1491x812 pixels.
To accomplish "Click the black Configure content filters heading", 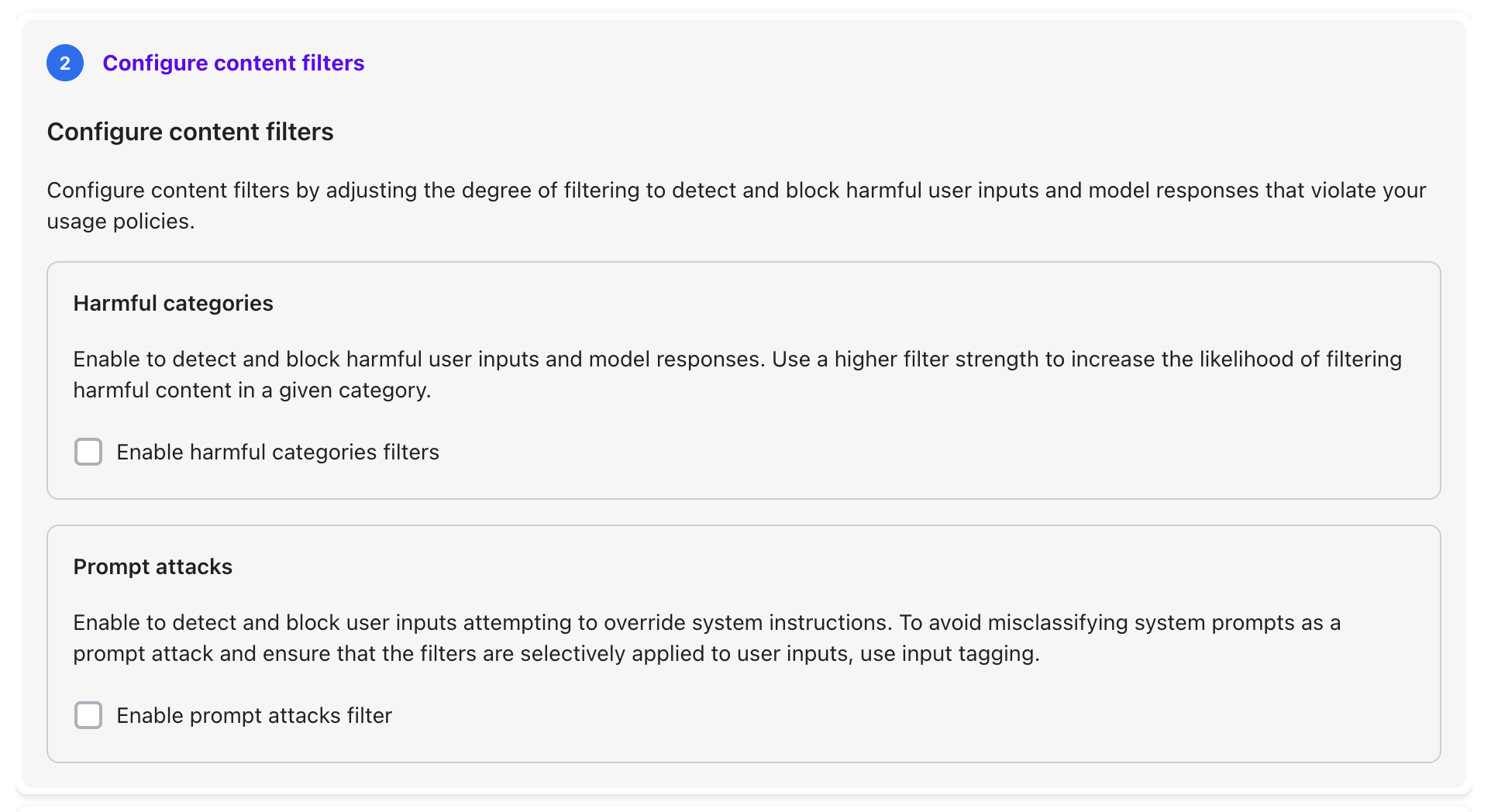I will (x=190, y=132).
